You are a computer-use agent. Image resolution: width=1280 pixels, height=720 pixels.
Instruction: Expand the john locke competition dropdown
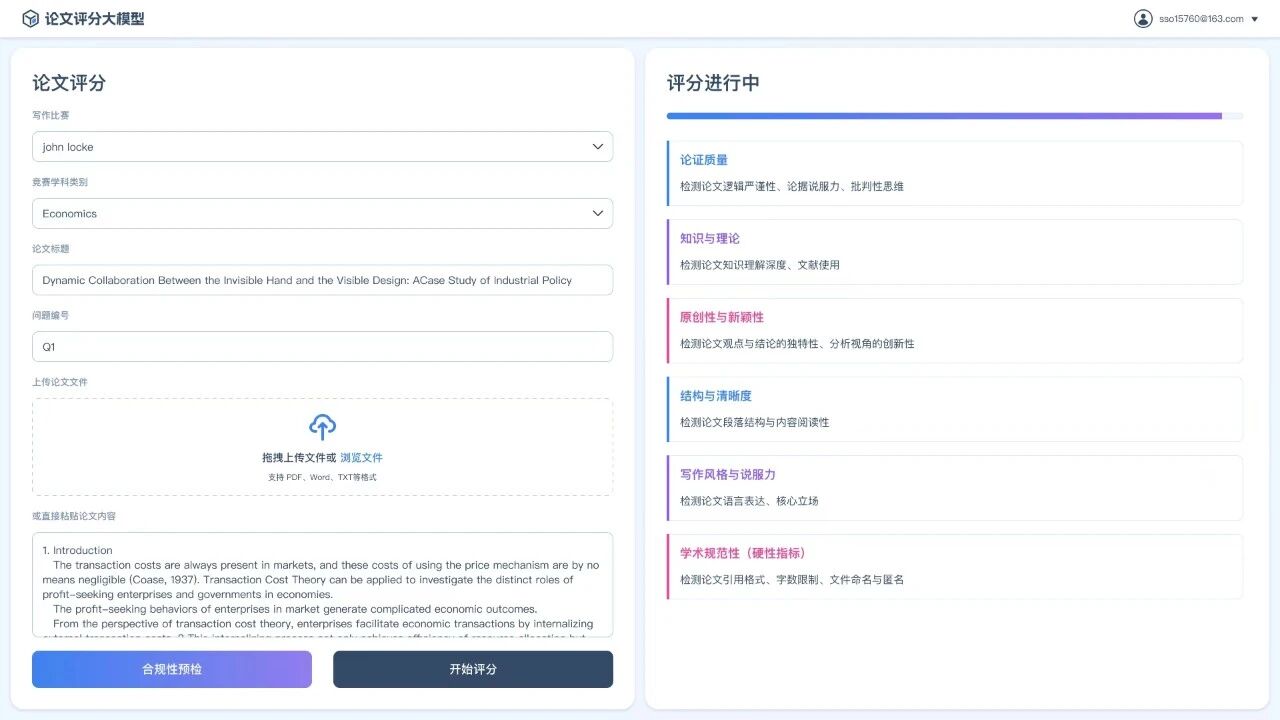tap(322, 147)
